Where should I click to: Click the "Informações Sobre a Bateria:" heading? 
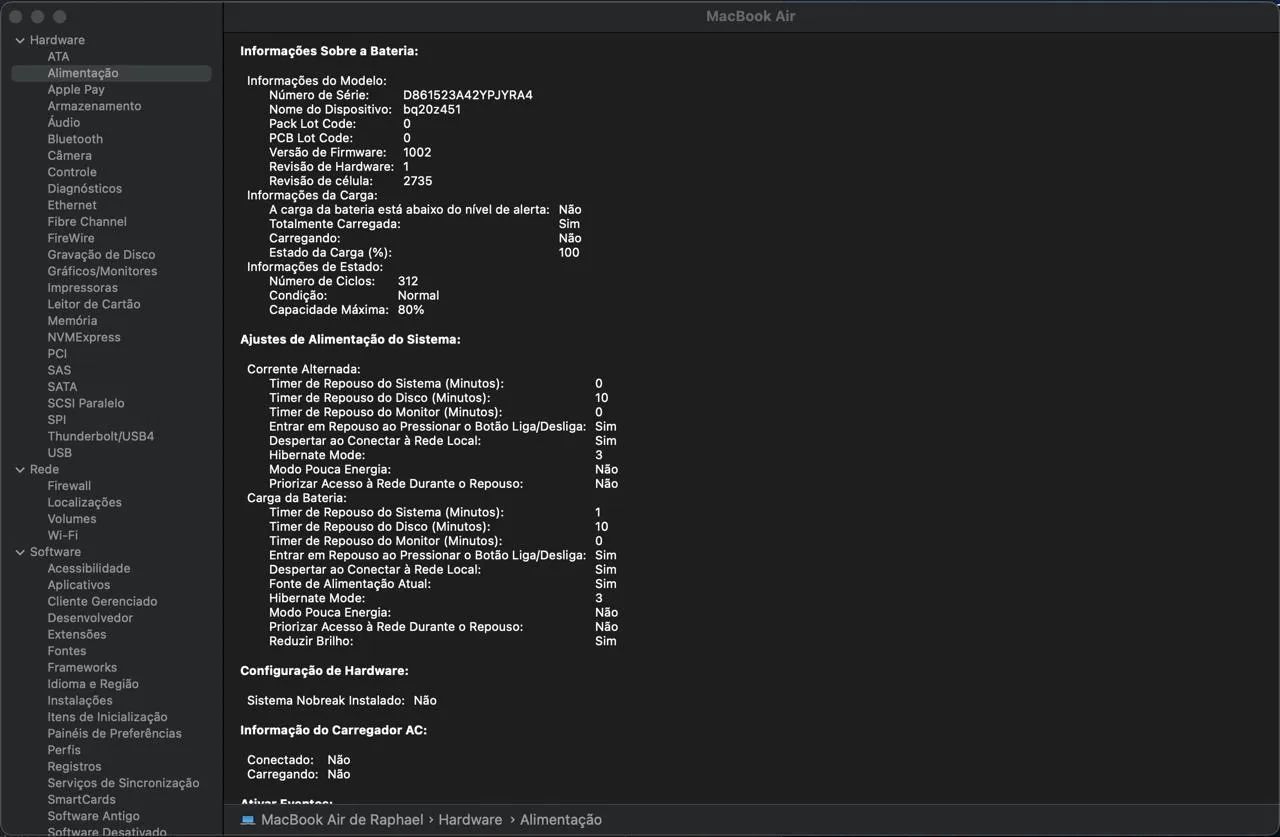click(329, 51)
